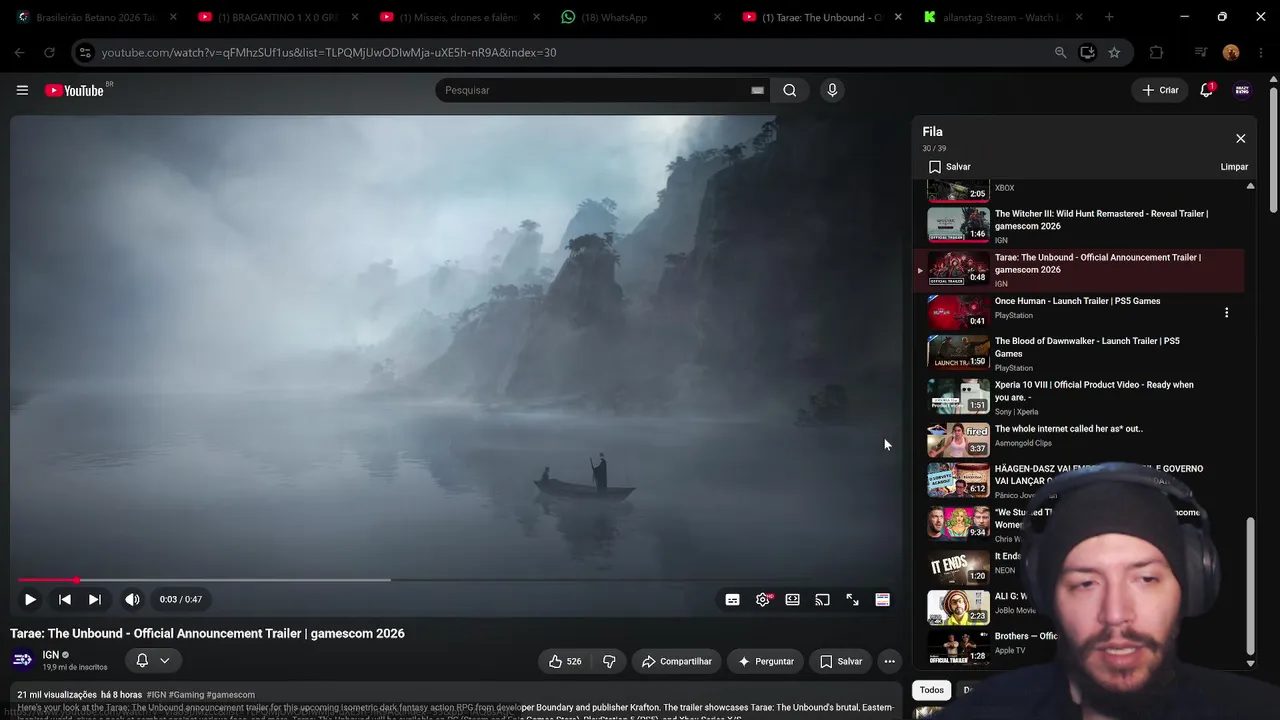Go back in browser history
The image size is (1280, 720).
pyautogui.click(x=19, y=52)
